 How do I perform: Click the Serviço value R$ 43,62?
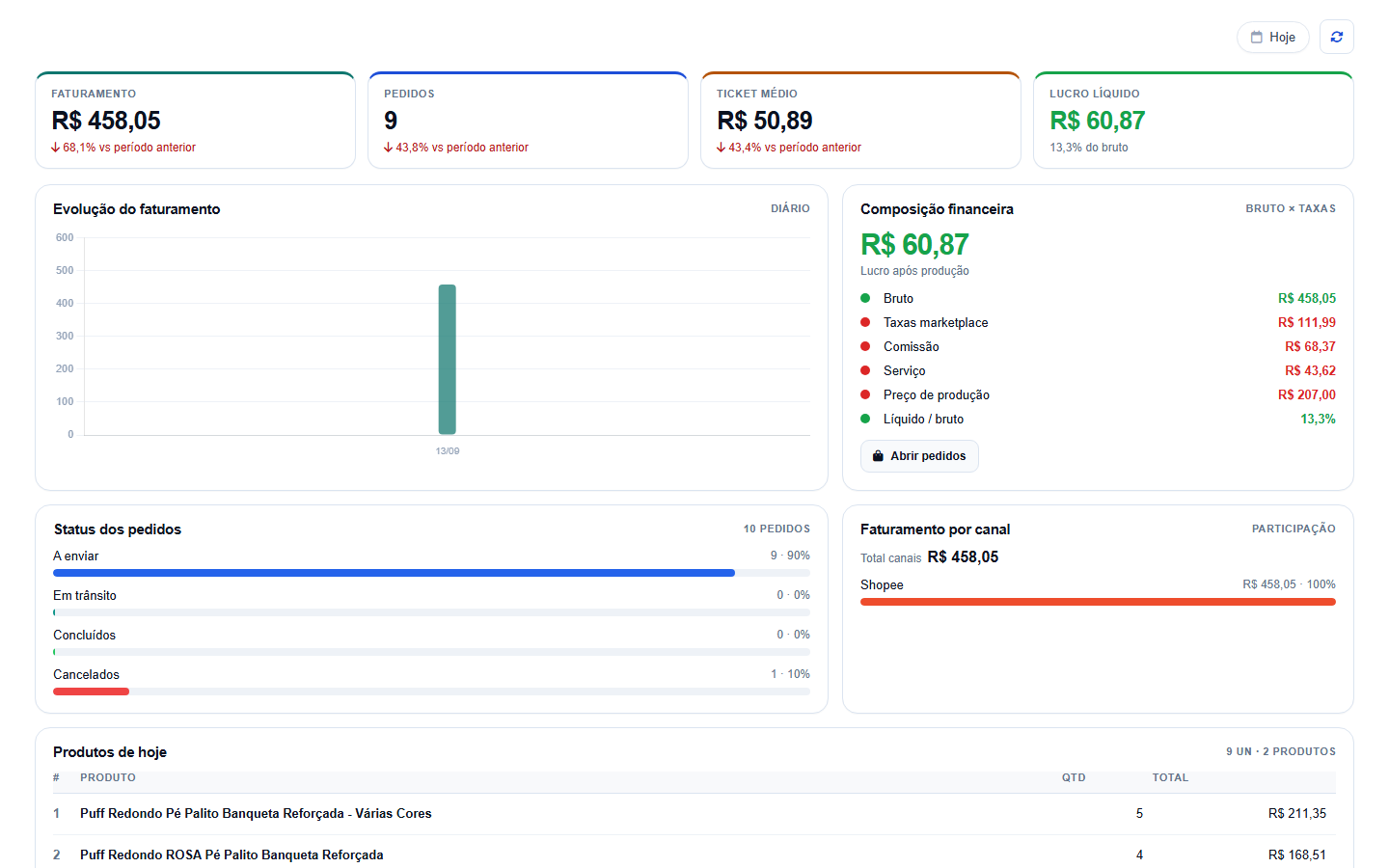point(1310,371)
